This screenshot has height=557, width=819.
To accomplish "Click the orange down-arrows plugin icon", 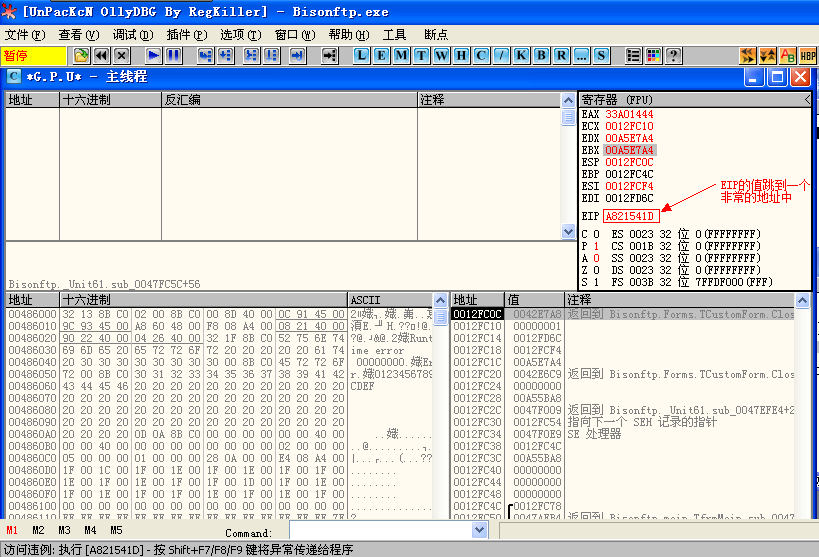I will pos(768,55).
